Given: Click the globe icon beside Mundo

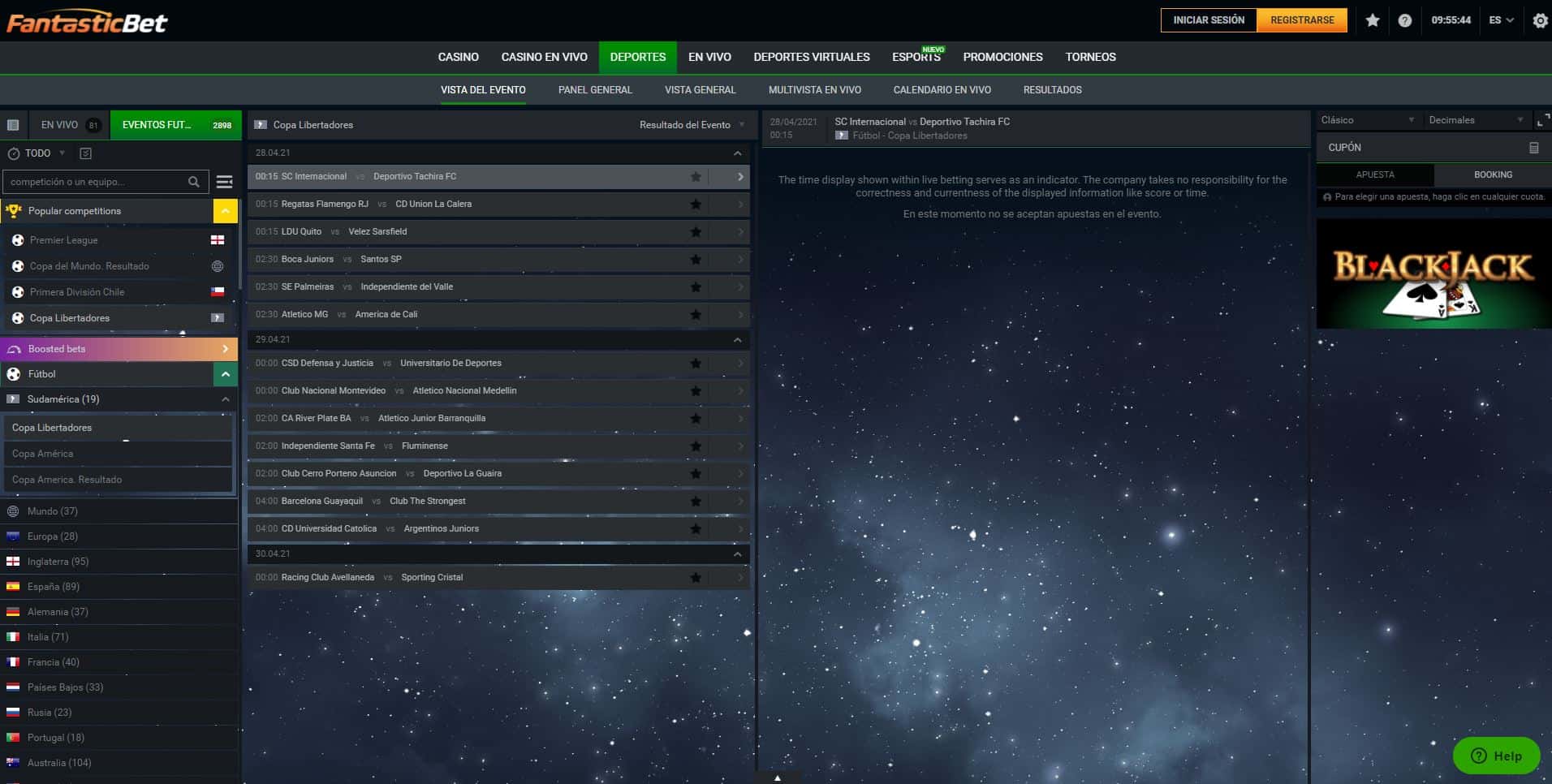Looking at the screenshot, I should (13, 511).
